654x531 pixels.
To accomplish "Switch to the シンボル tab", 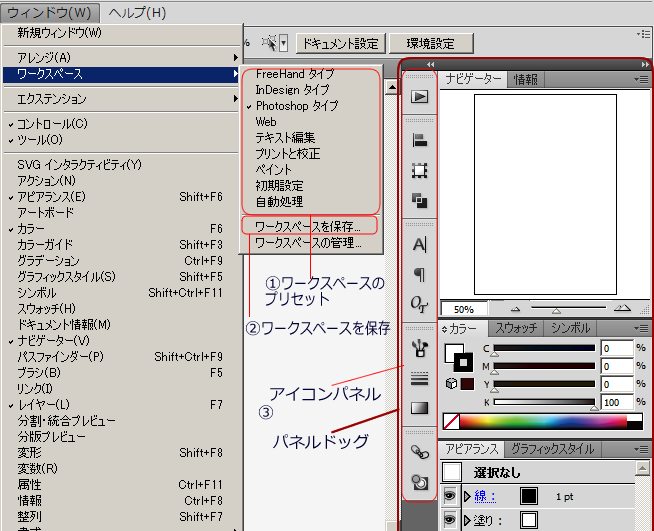I will point(570,328).
